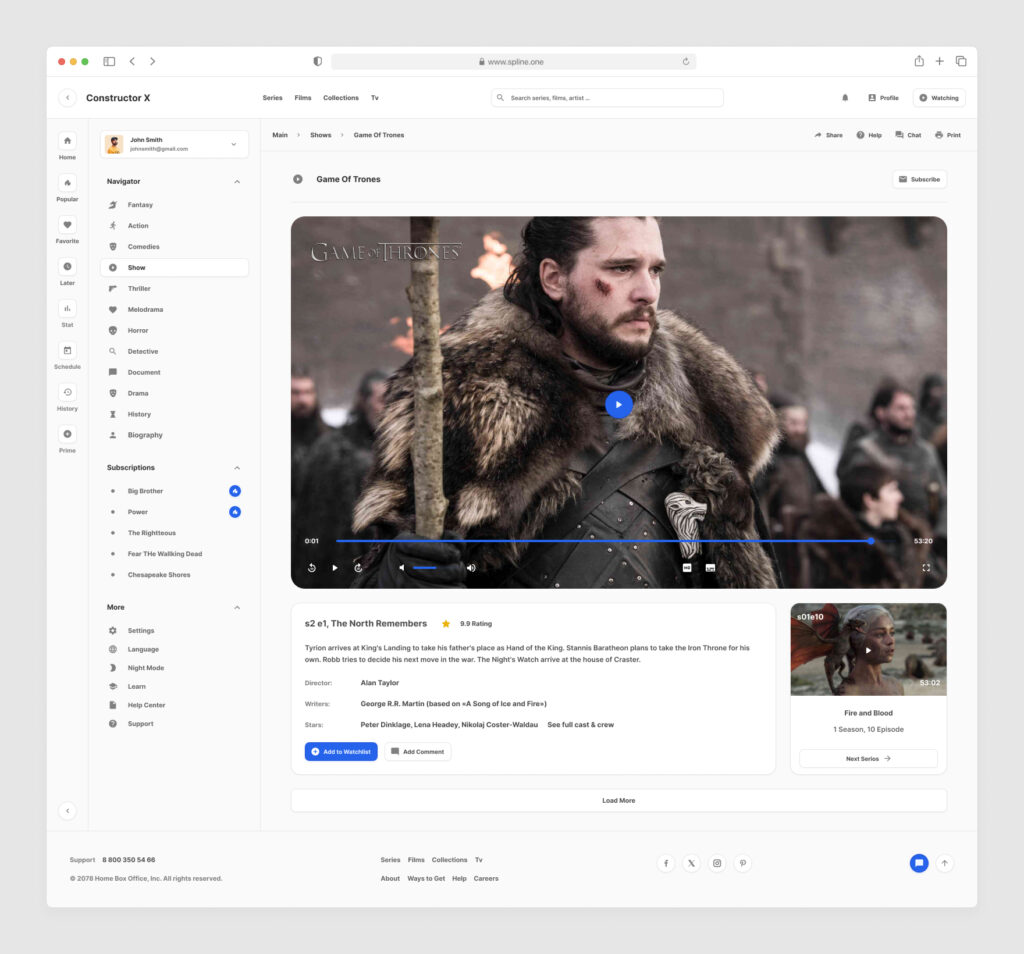Collapse the Subscriptions section

[237, 468]
